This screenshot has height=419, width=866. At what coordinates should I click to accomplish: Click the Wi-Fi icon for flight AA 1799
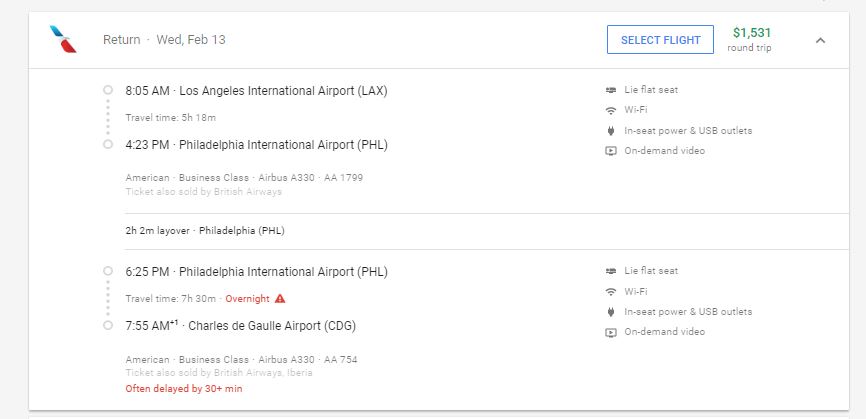[611, 110]
